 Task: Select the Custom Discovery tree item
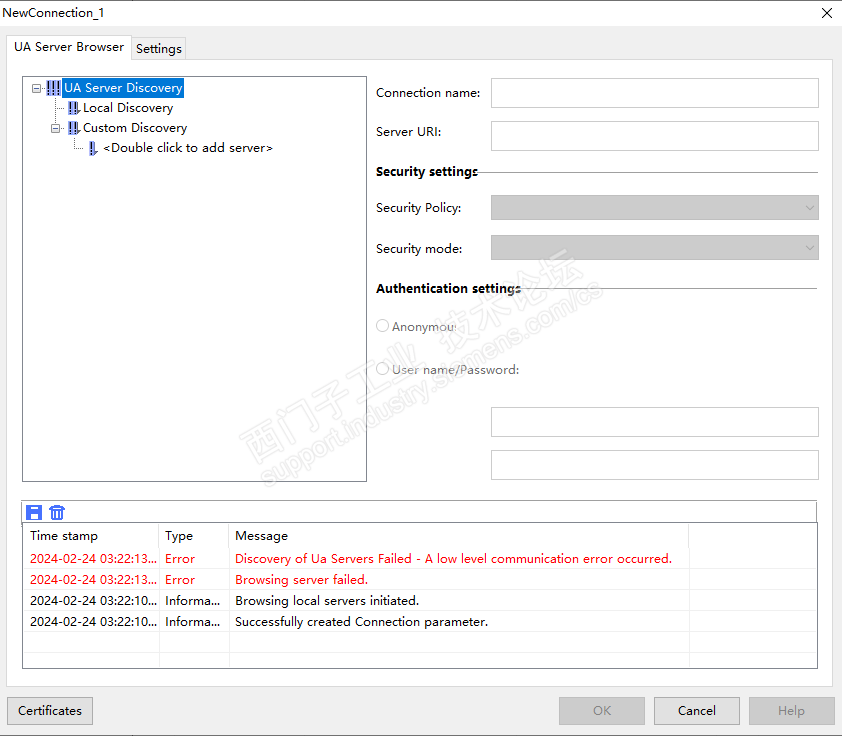coord(135,128)
